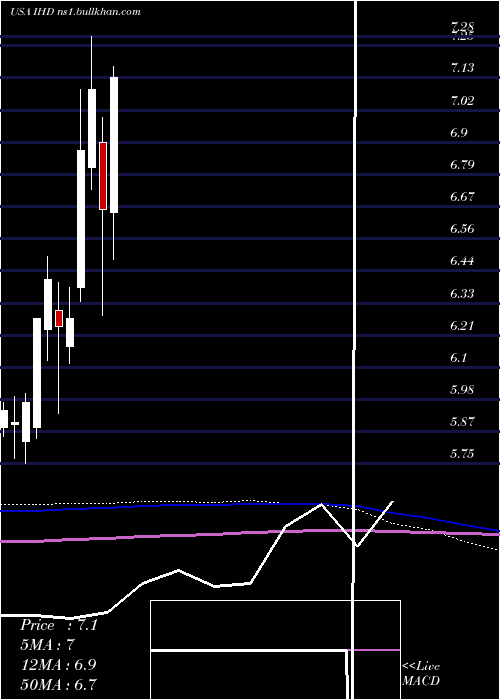Image resolution: width=500 pixels, height=700 pixels.
Task: Click the 7.02 price axis label
Action: coord(462,100)
